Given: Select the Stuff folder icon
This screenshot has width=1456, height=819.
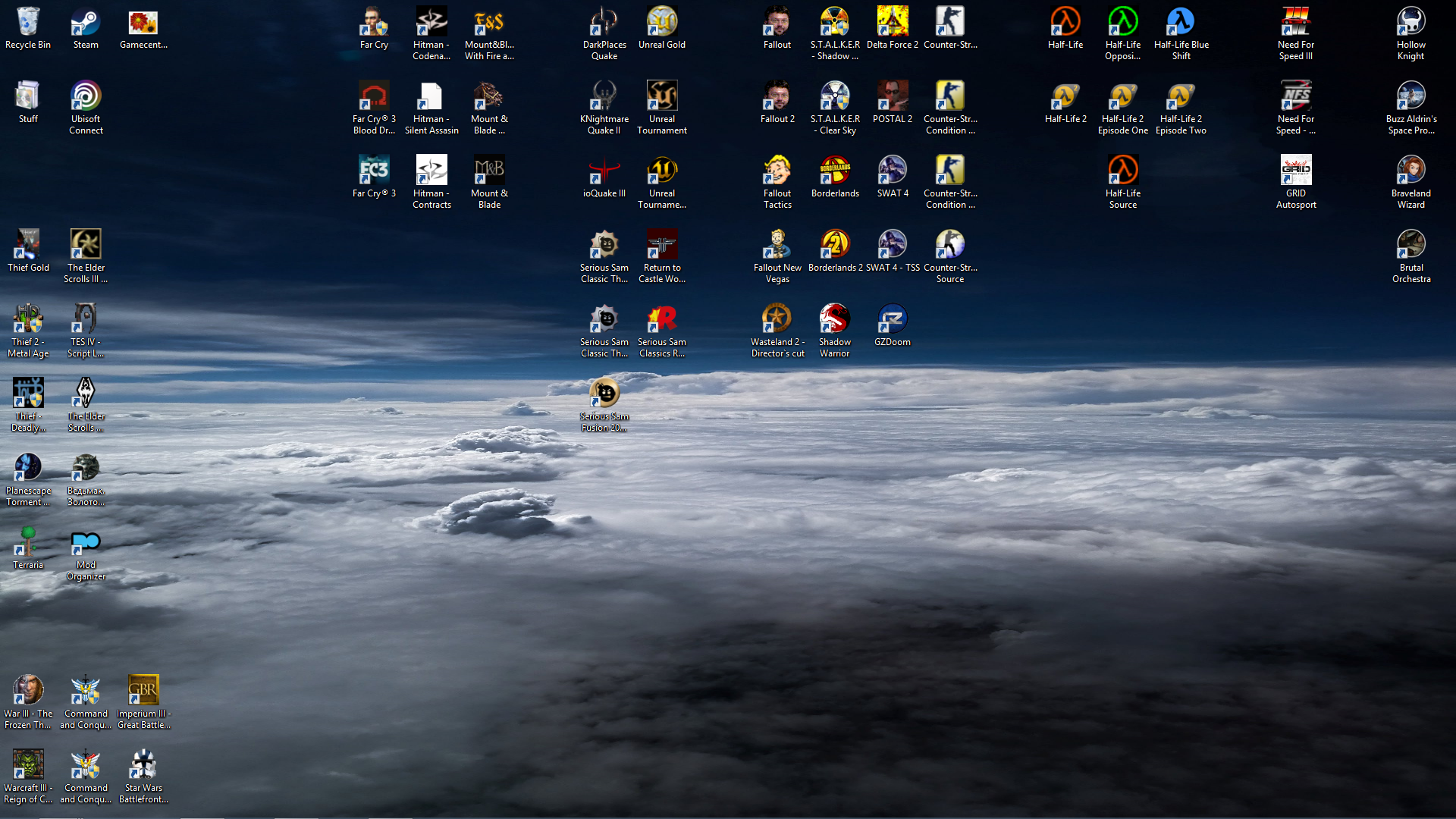Looking at the screenshot, I should pyautogui.click(x=28, y=97).
